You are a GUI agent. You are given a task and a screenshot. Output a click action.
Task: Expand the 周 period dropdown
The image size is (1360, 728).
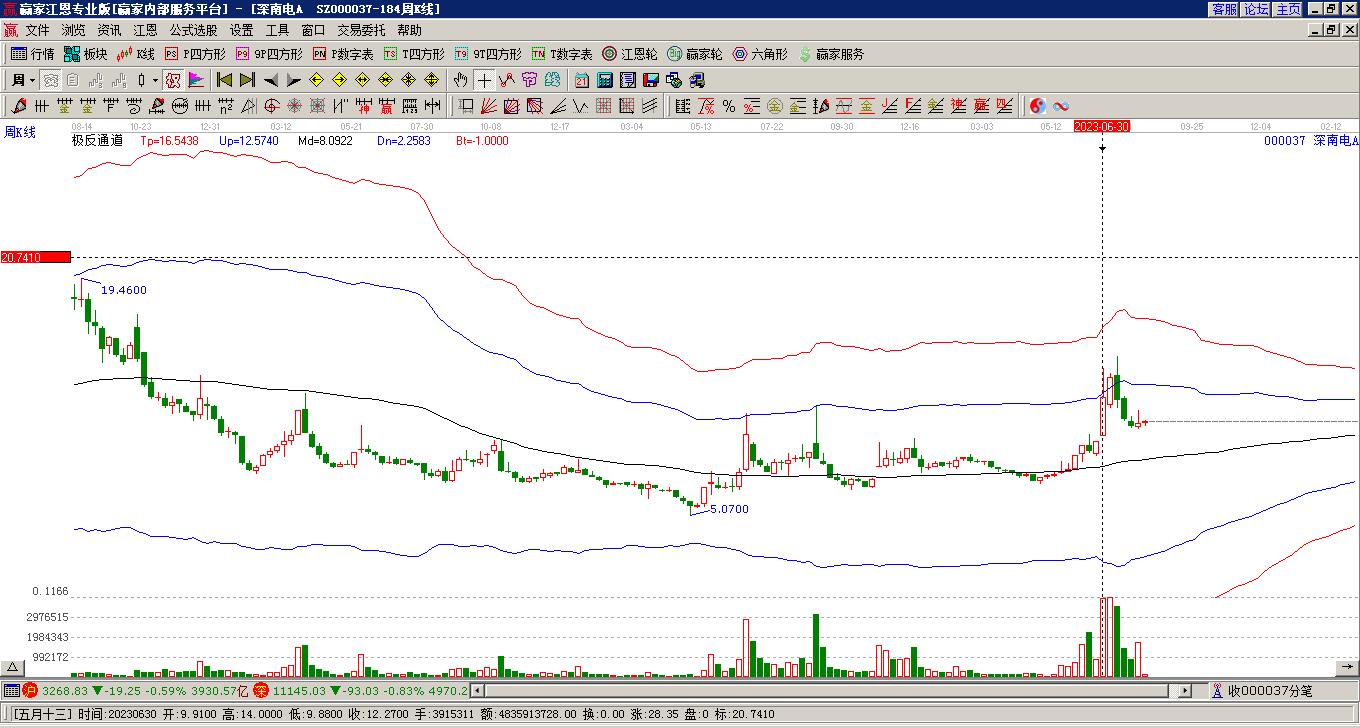[x=32, y=80]
